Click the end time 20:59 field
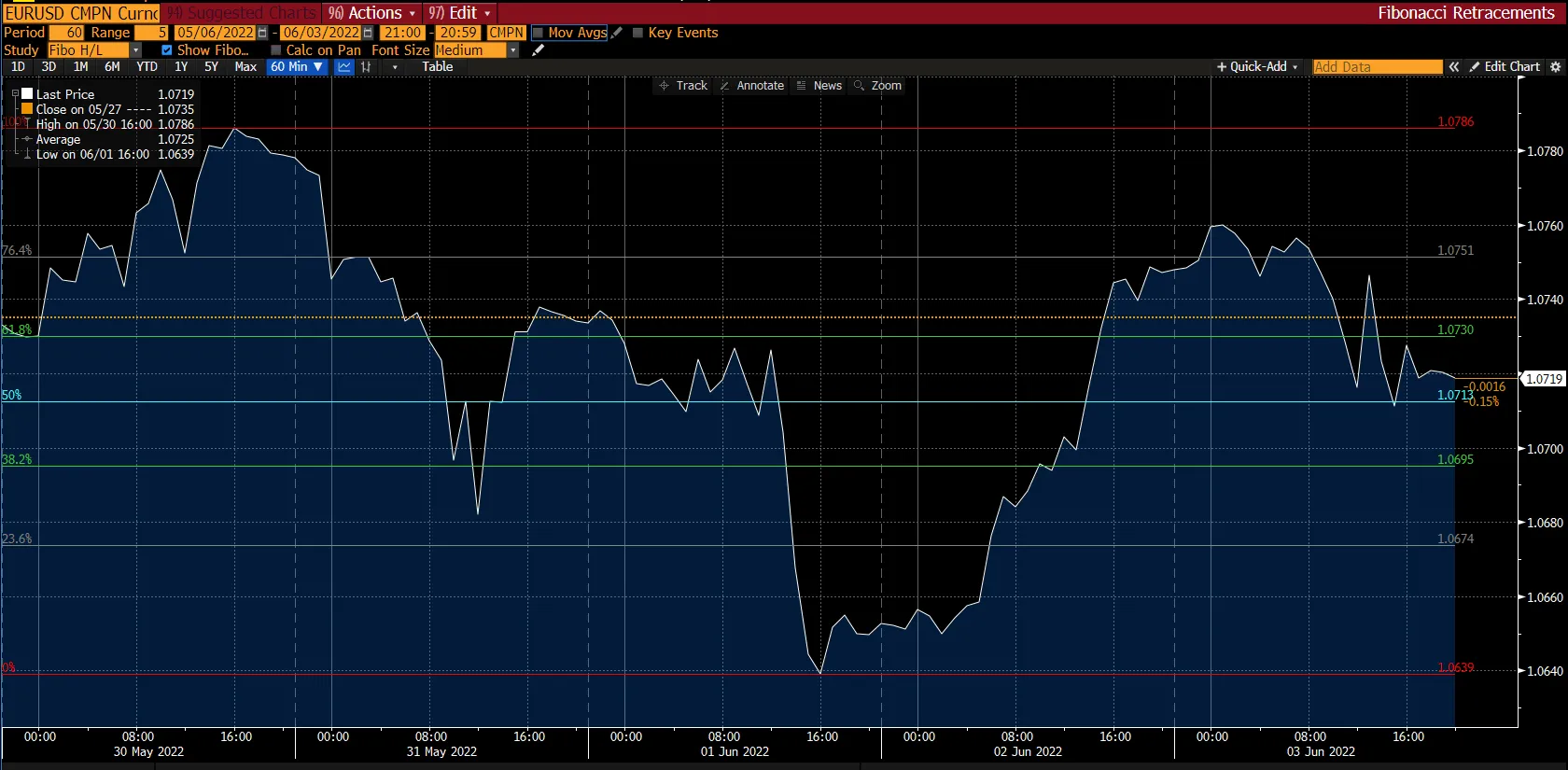The image size is (1568, 770). tap(458, 33)
